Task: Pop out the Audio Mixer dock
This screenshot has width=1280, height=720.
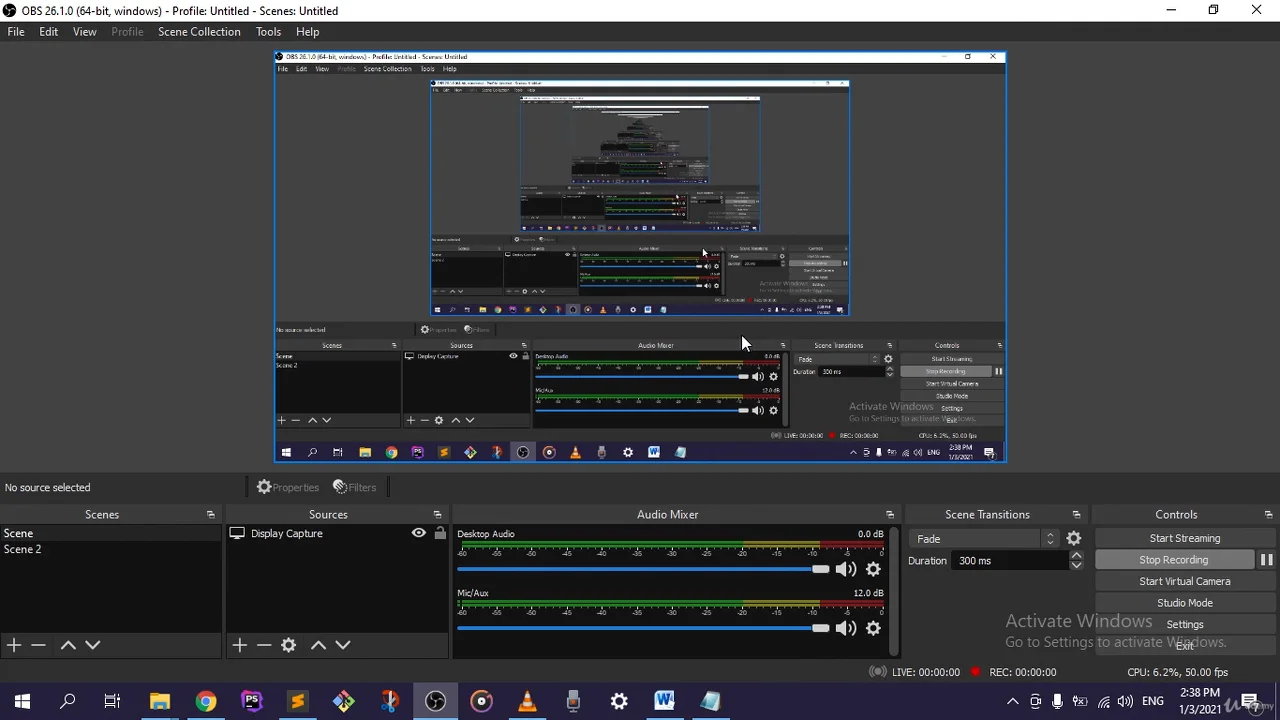Action: click(x=890, y=514)
